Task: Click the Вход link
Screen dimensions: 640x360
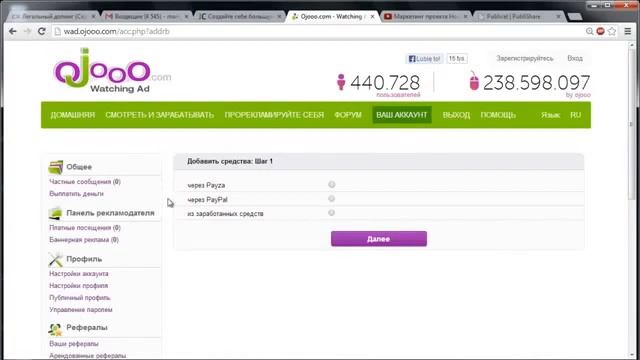Action: point(575,58)
